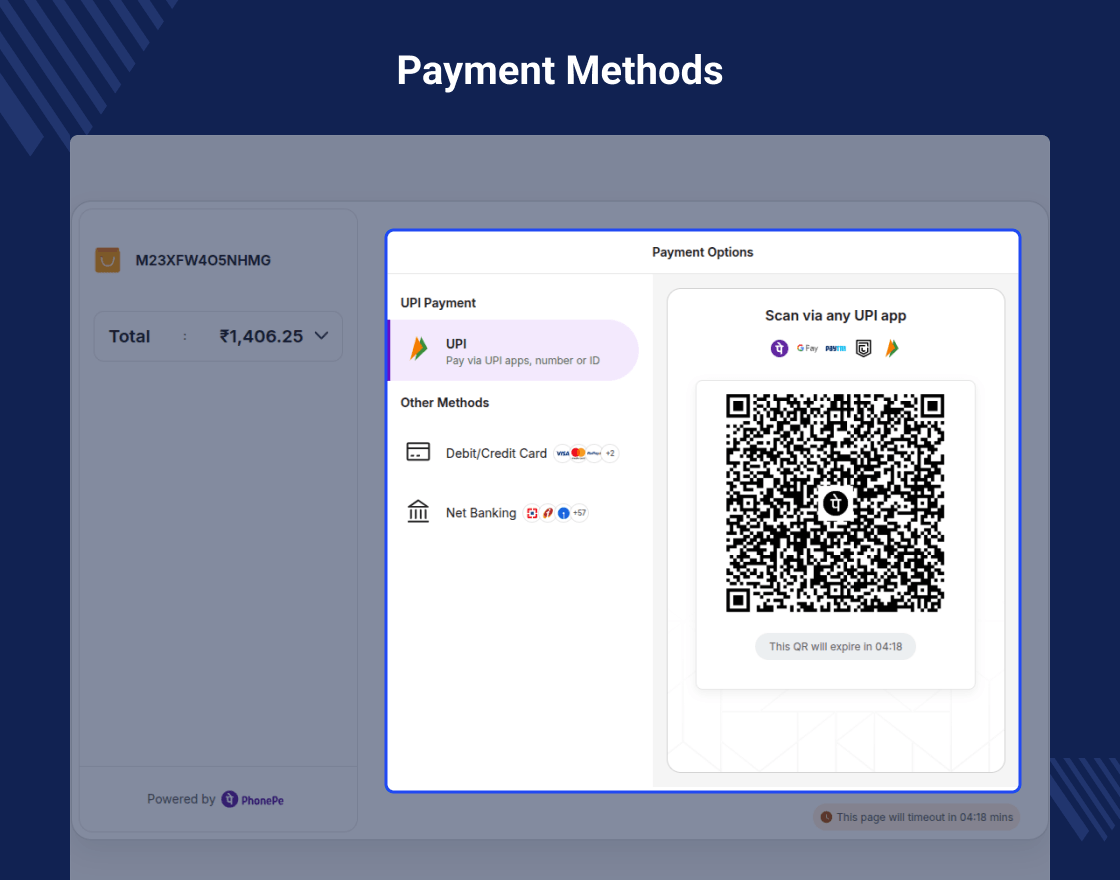
Task: Click the UPI logo in UPI option
Action: coord(419,349)
